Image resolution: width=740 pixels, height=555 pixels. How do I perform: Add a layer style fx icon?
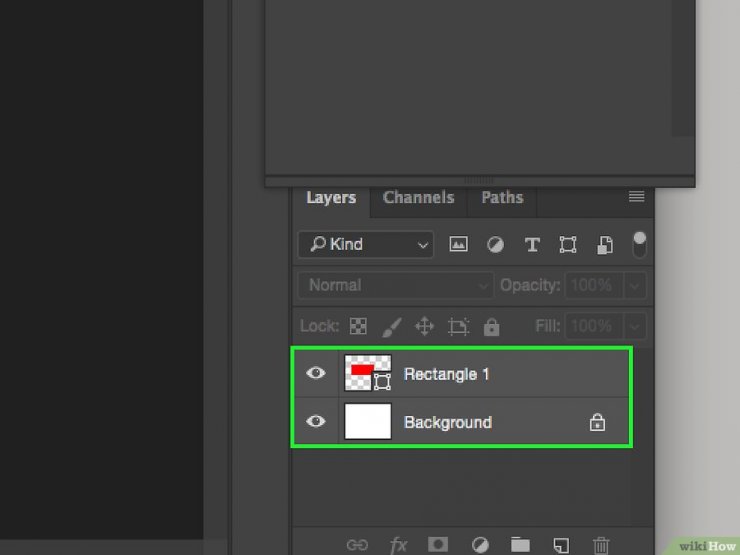tap(398, 545)
